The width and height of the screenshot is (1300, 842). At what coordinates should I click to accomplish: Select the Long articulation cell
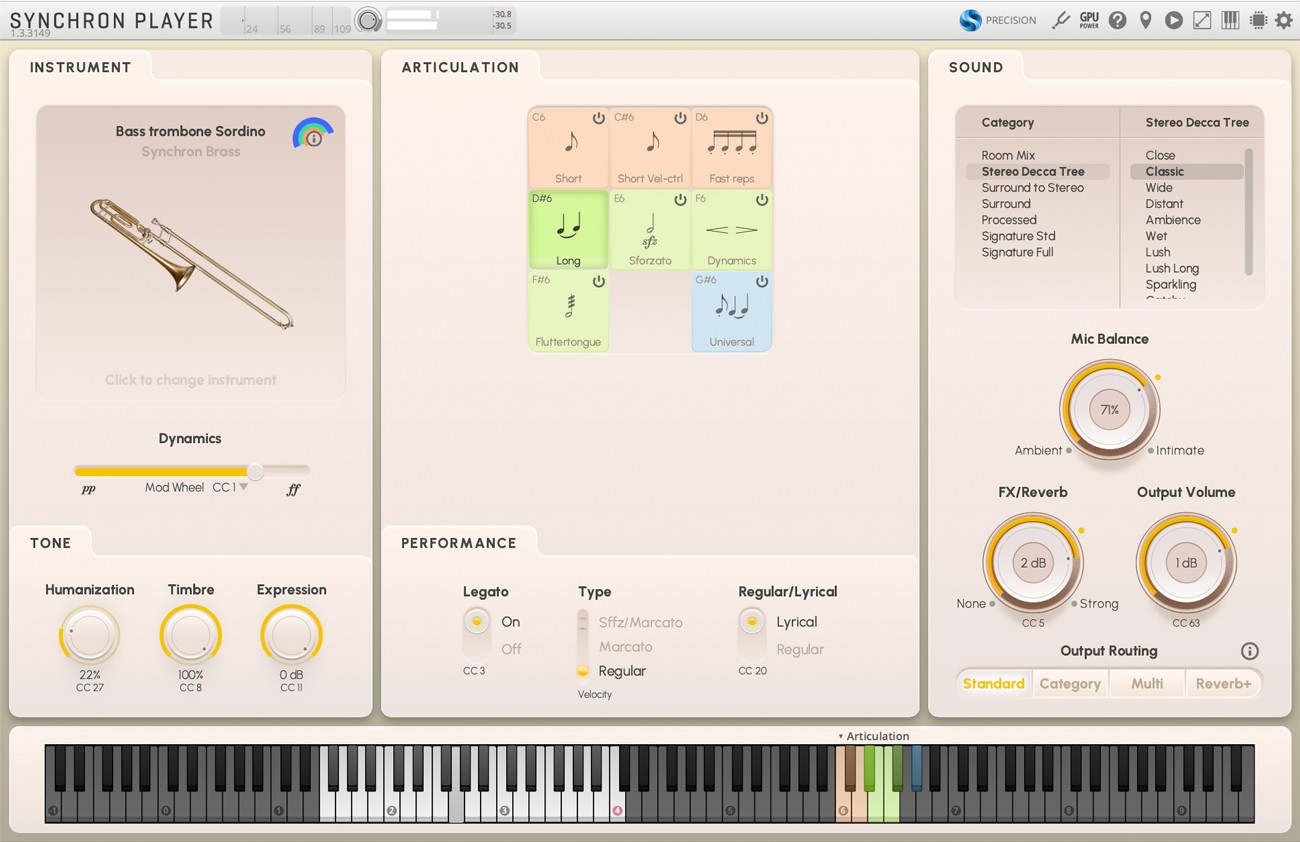[x=568, y=230]
